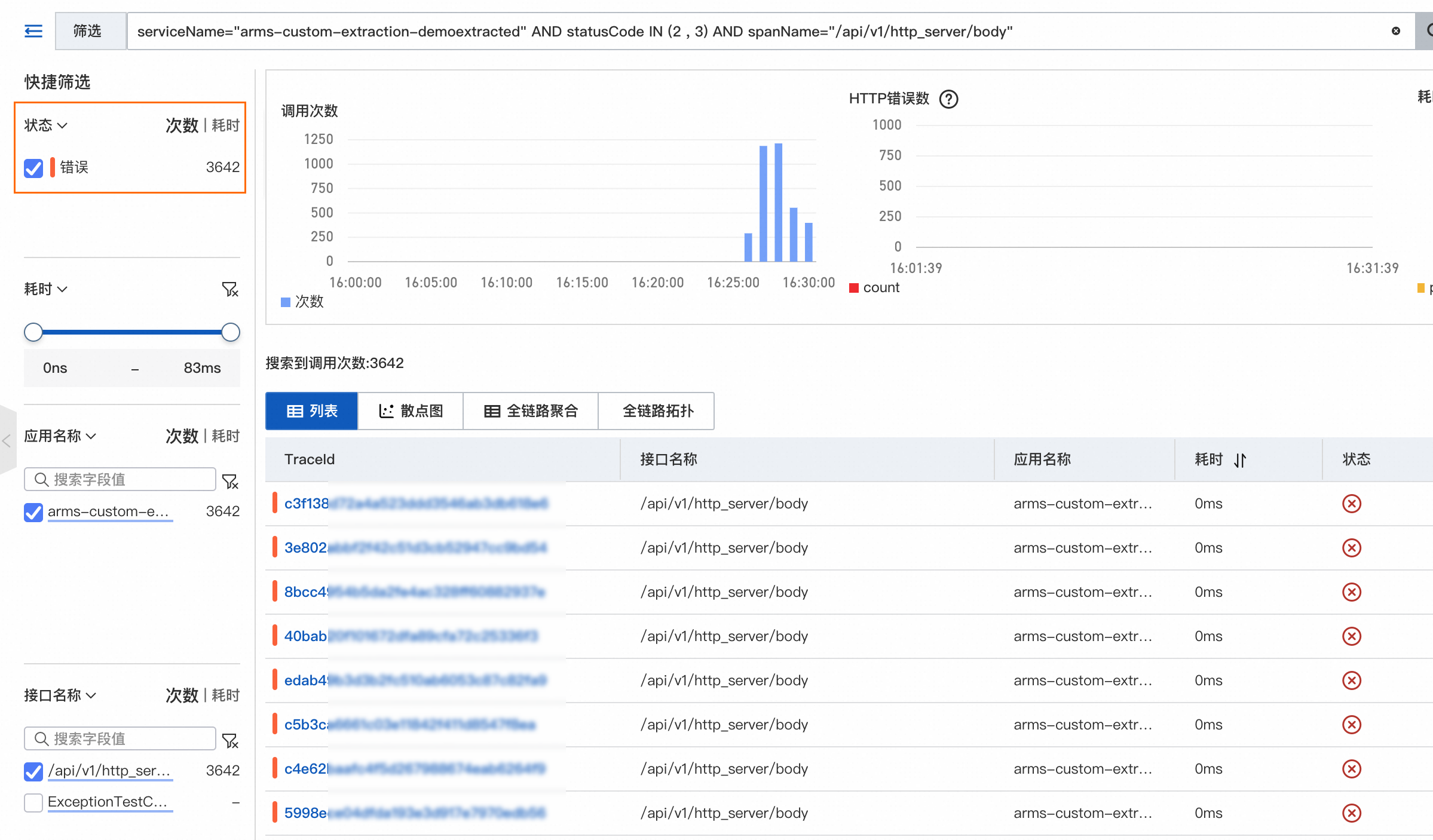Click the 耗时 slider track between handles

pos(132,332)
